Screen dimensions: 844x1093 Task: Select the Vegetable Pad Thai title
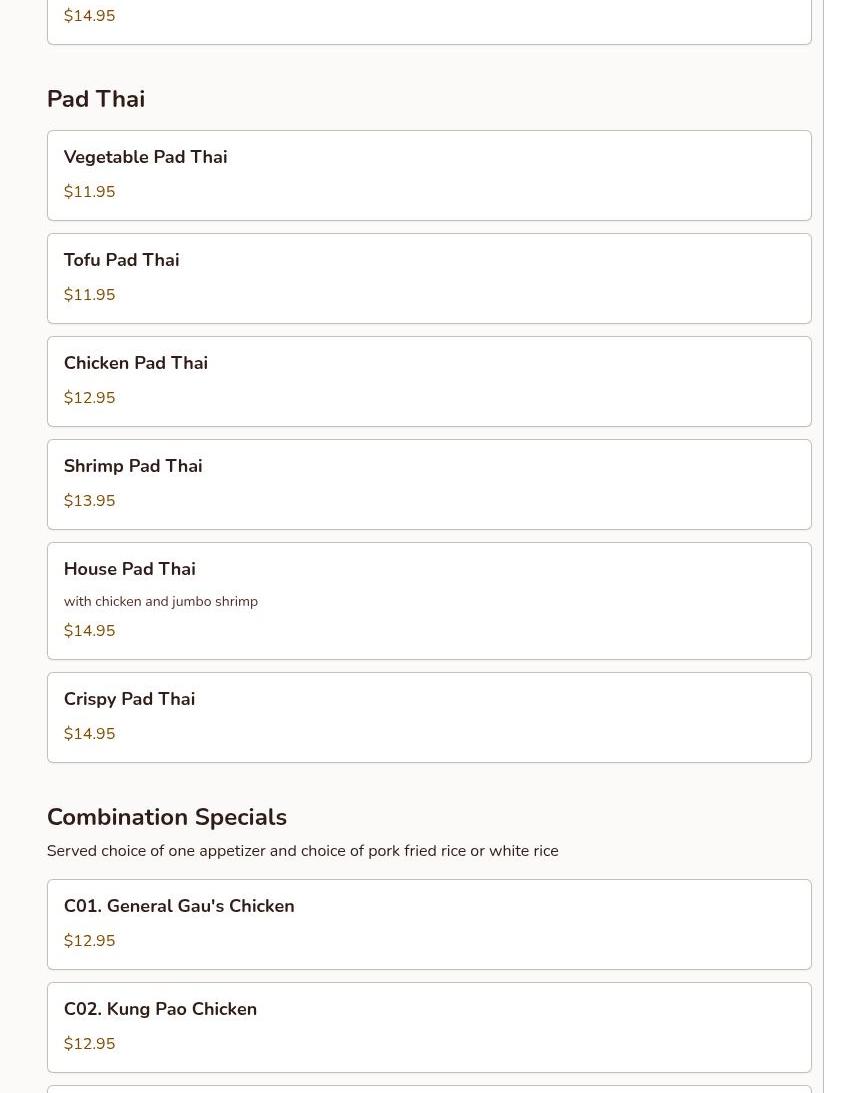(145, 157)
